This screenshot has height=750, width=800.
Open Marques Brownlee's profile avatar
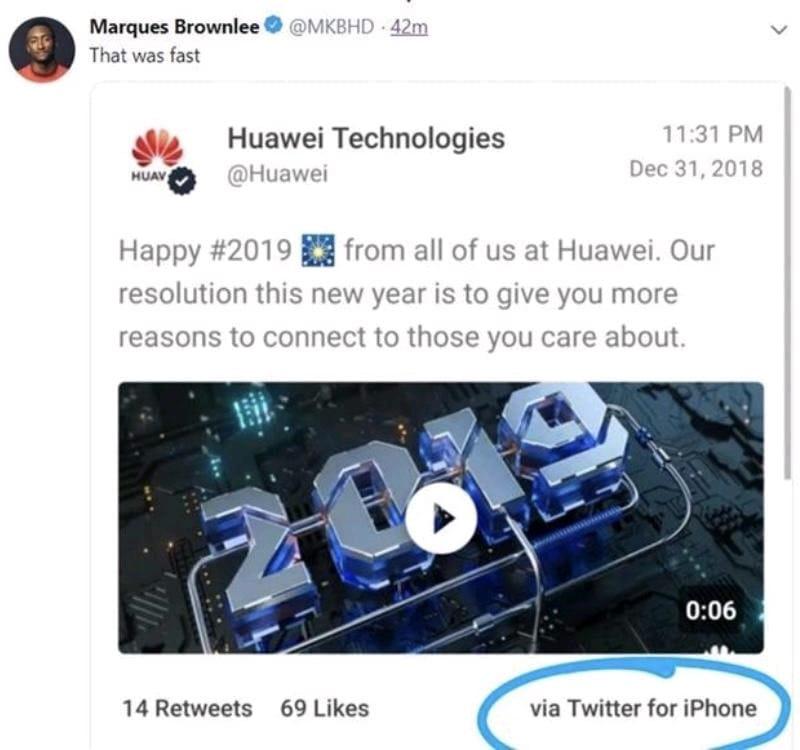[42, 49]
